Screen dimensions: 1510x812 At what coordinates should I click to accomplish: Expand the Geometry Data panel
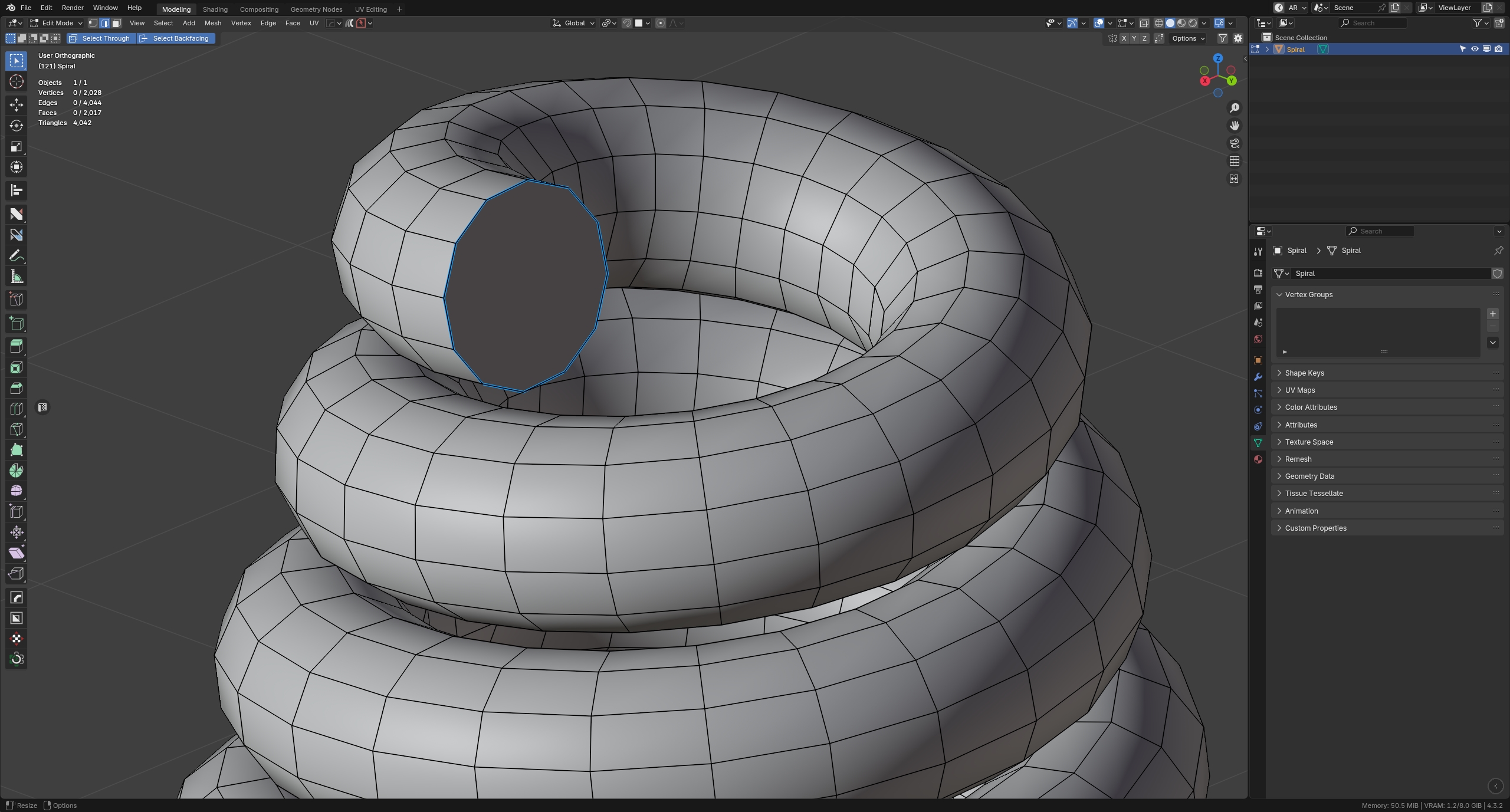tap(1386, 476)
